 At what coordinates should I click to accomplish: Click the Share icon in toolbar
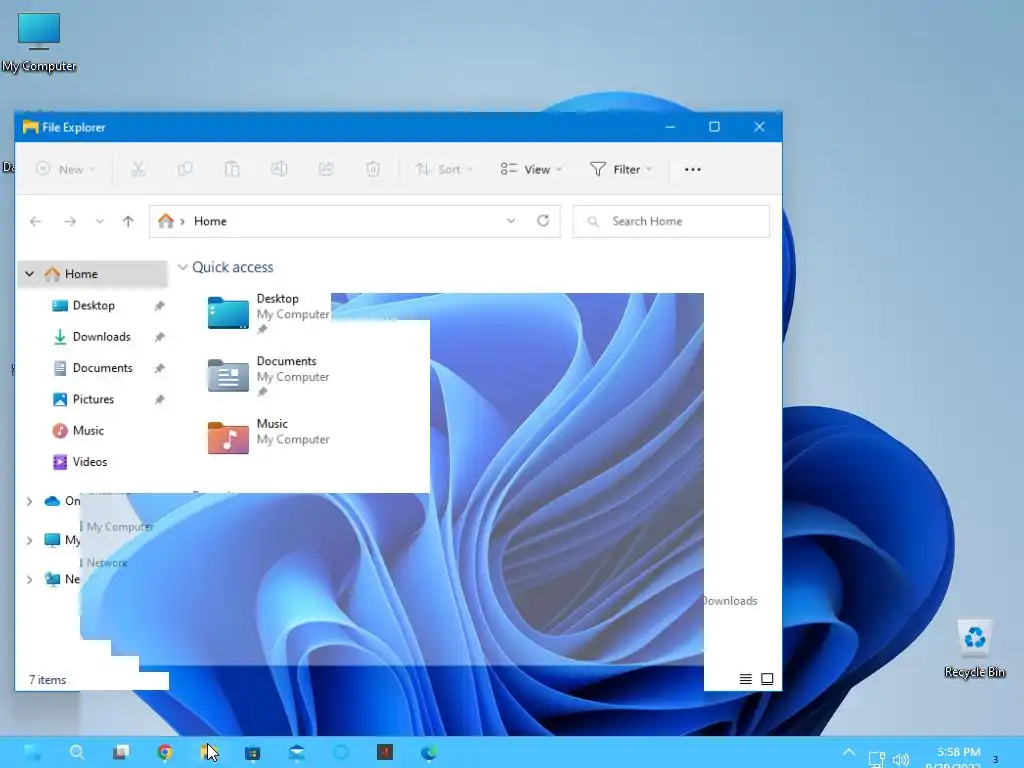tap(326, 169)
